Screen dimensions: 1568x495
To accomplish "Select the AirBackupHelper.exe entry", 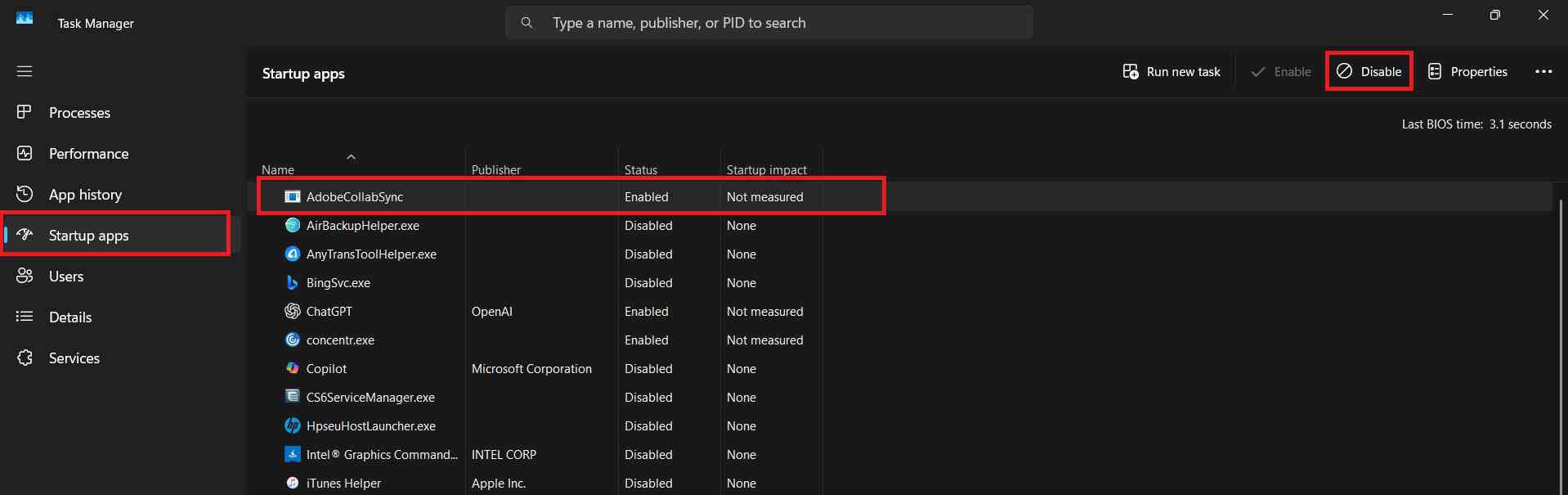I will click(363, 226).
